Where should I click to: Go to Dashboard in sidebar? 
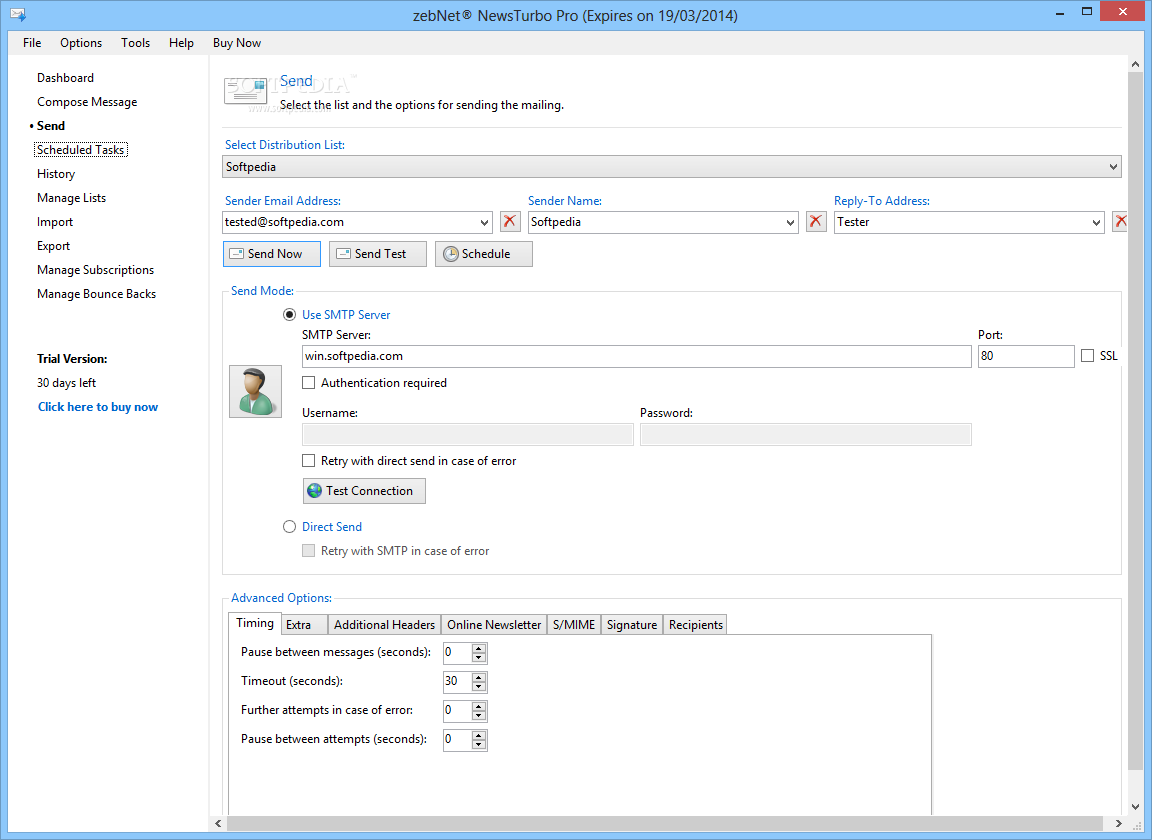pos(65,78)
